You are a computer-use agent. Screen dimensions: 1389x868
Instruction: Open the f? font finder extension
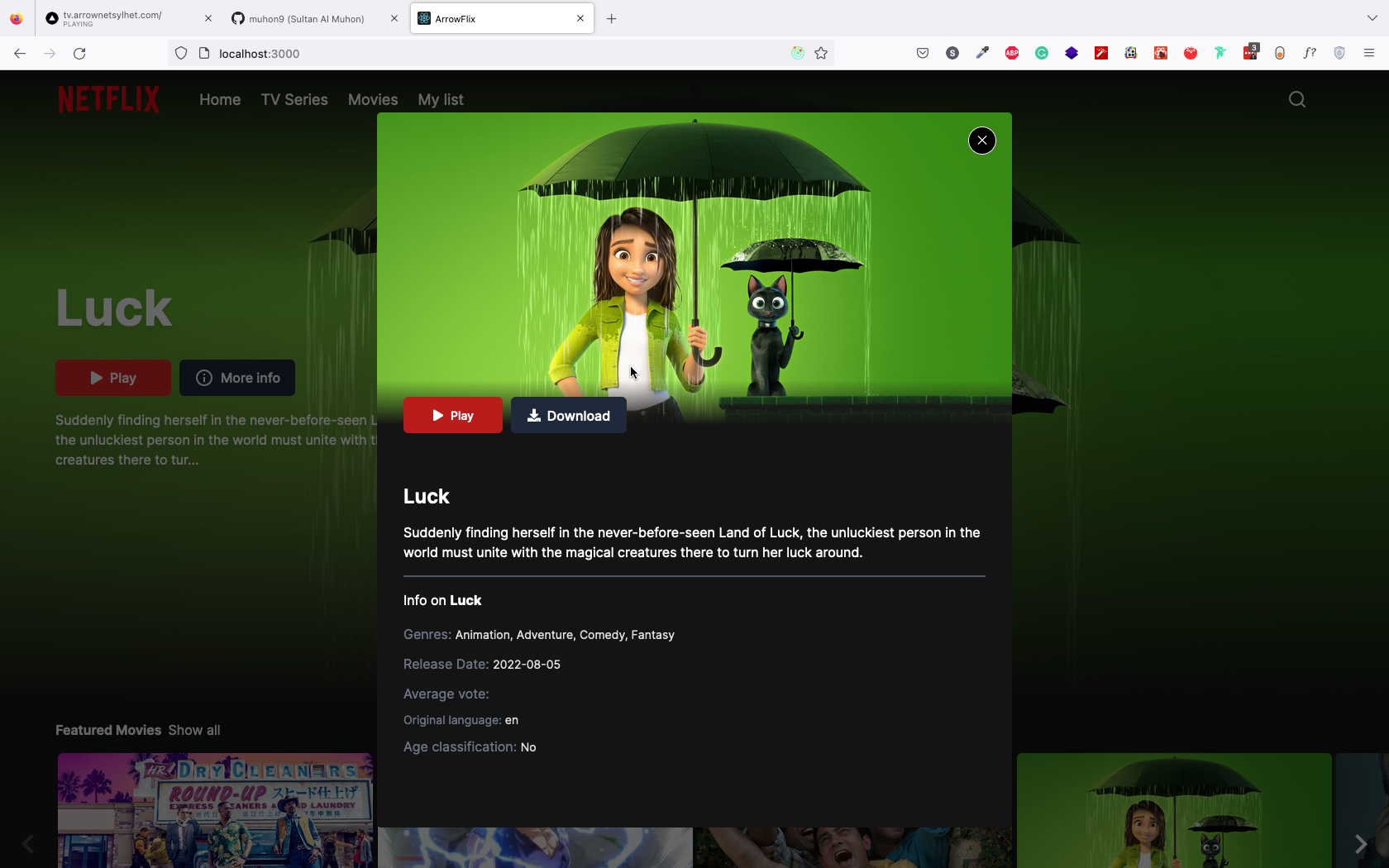pyautogui.click(x=1310, y=53)
